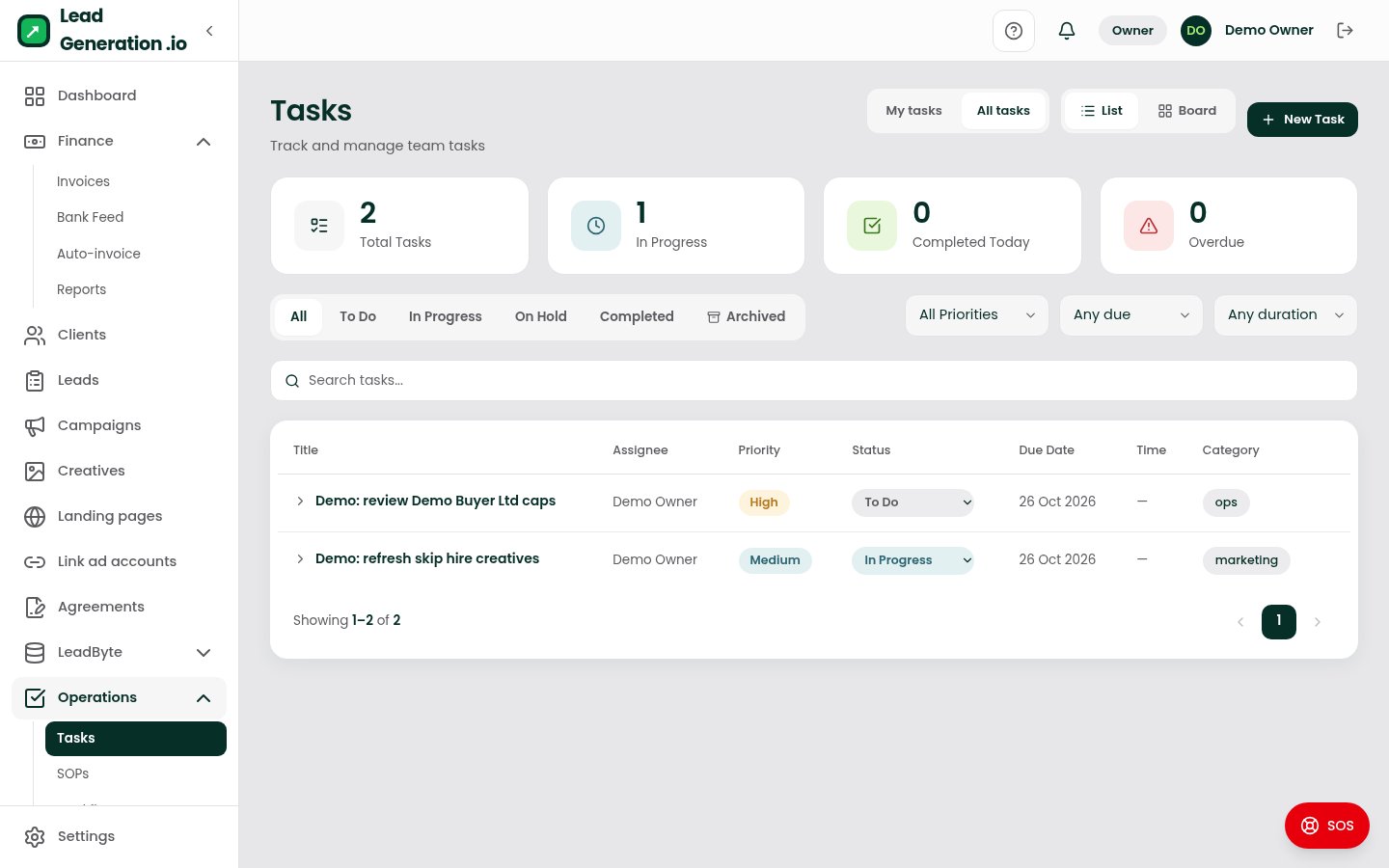Screen dimensions: 1389x868
Task: Click the Campaigns megaphone icon
Action: (35, 425)
